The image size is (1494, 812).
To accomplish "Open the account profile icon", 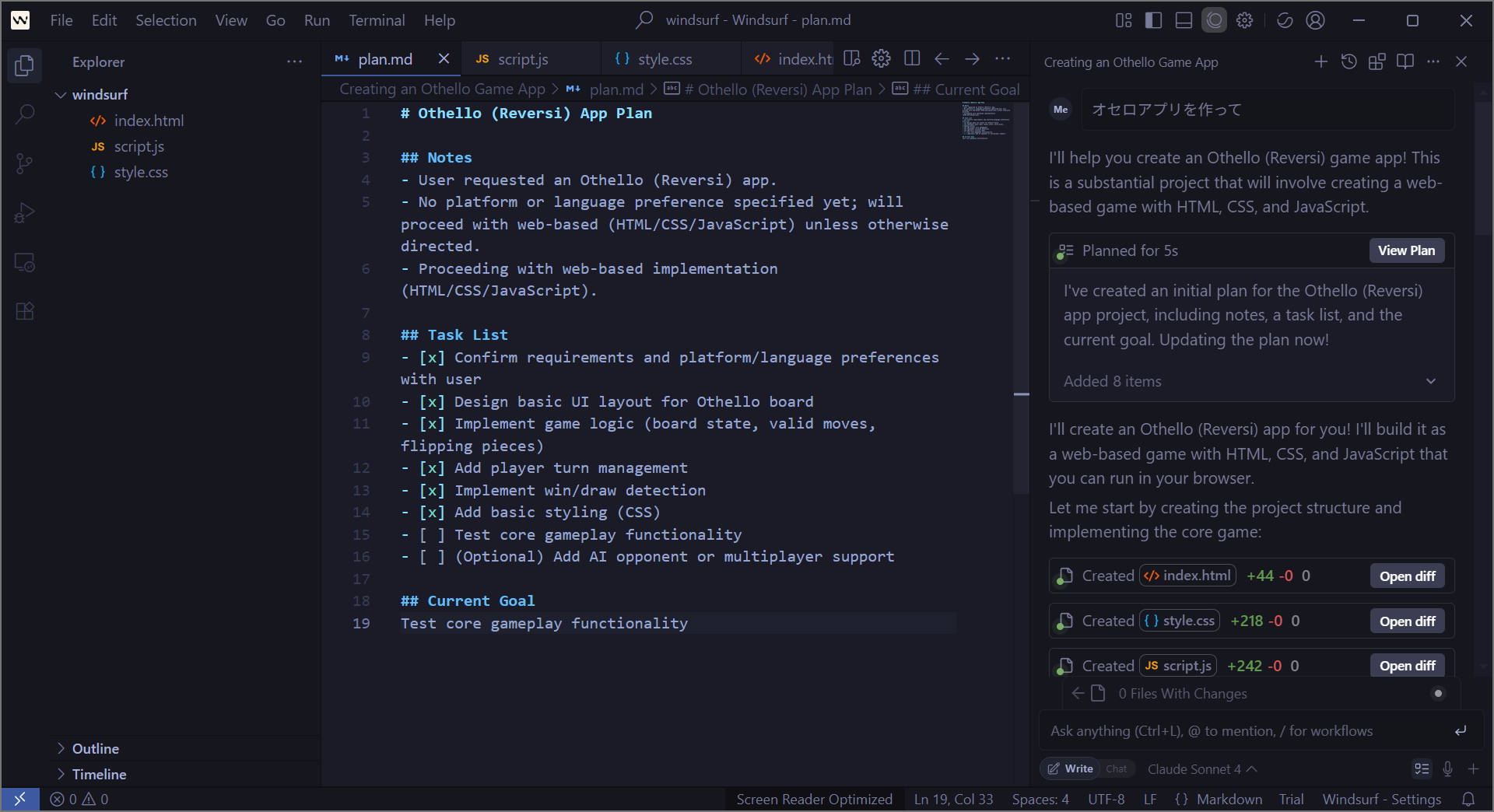I will tap(1316, 20).
